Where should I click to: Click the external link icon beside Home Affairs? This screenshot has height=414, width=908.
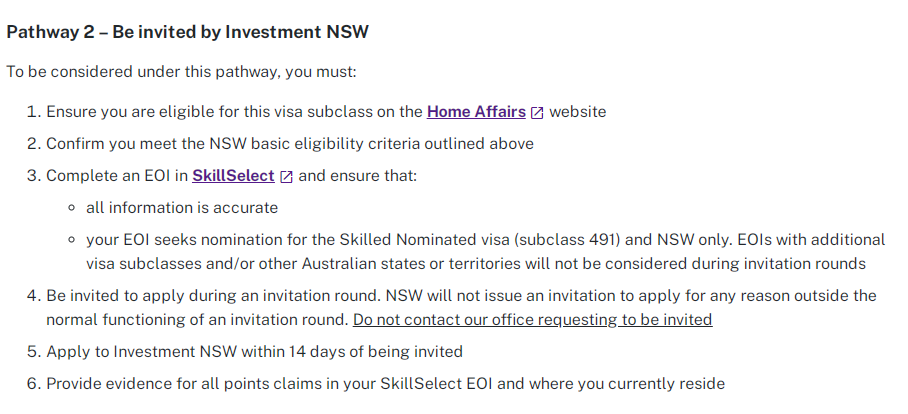[537, 112]
